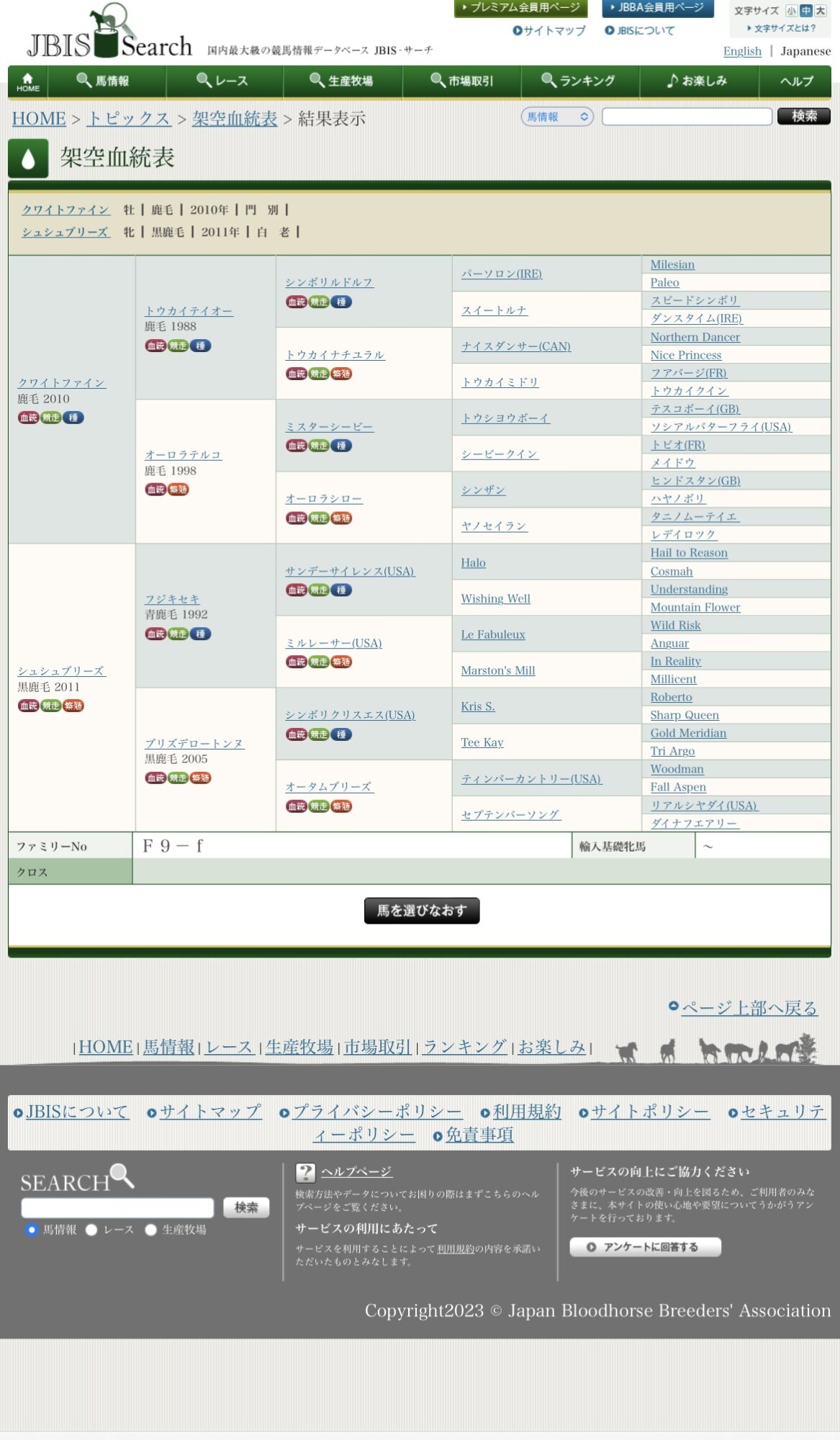Open the 血統 badge under トウカイテイオー
The height and width of the screenshot is (1440, 840).
coord(156,346)
